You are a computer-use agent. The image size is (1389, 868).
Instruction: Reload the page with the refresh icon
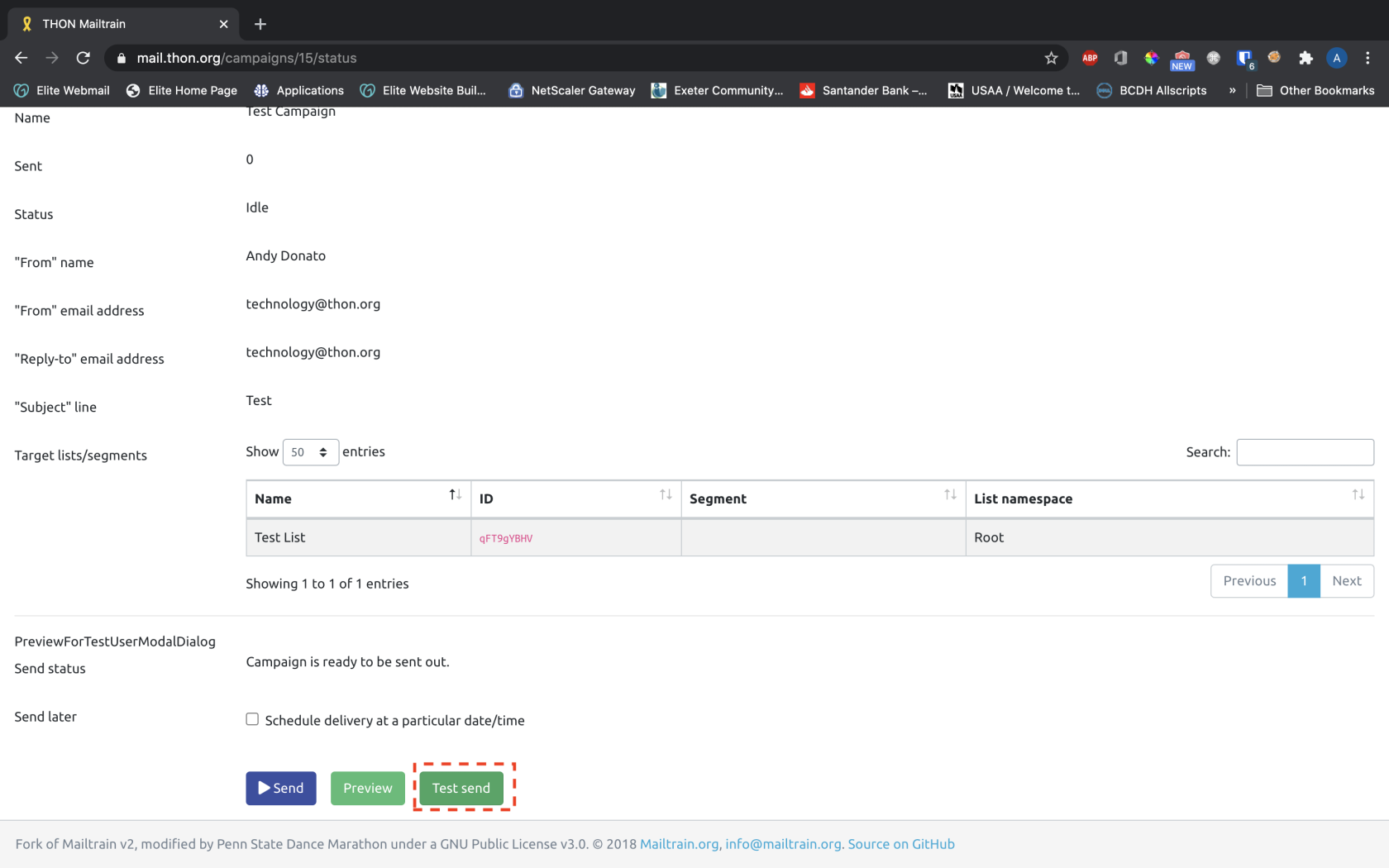(x=83, y=58)
